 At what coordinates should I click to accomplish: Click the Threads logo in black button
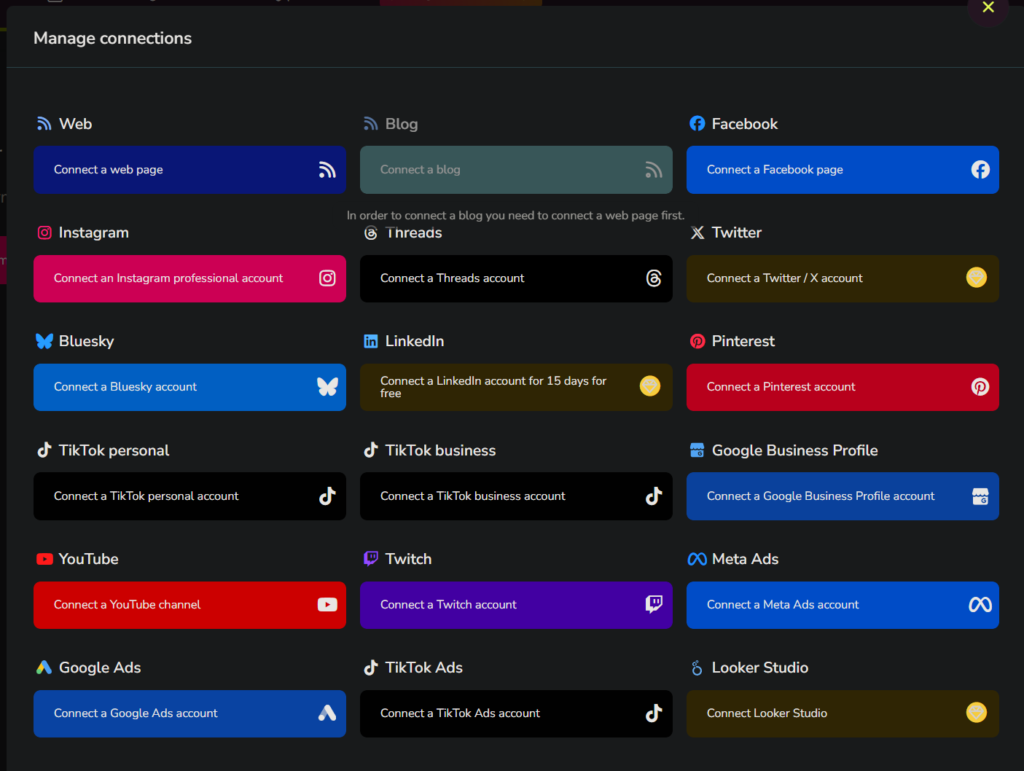point(654,278)
